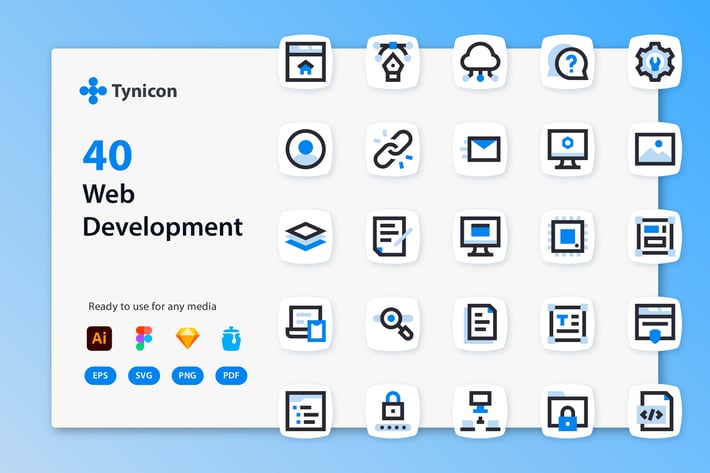Click the browser home page icon
710x473 pixels.
tap(306, 62)
